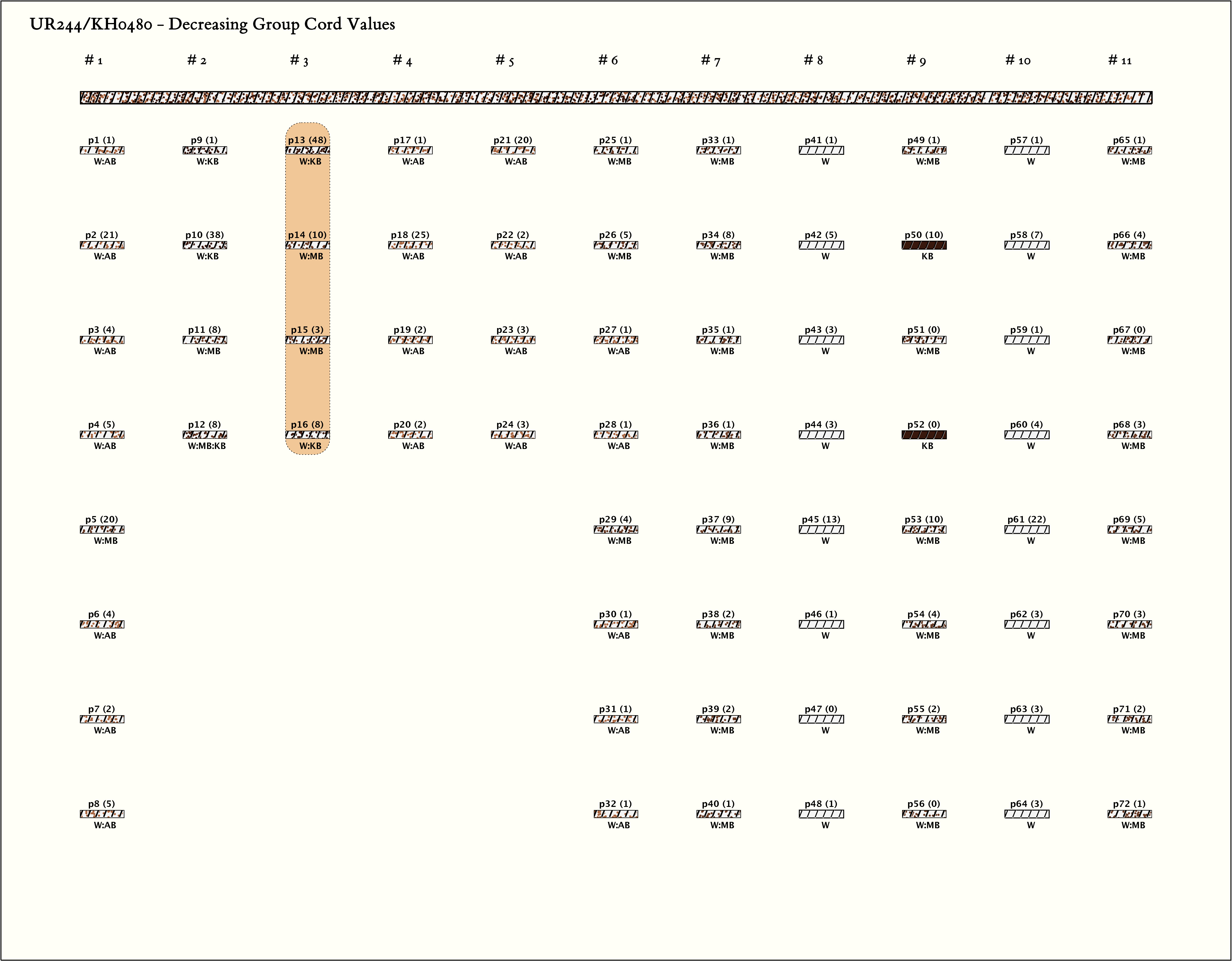Select the plain white p45 (13) cord

[821, 530]
